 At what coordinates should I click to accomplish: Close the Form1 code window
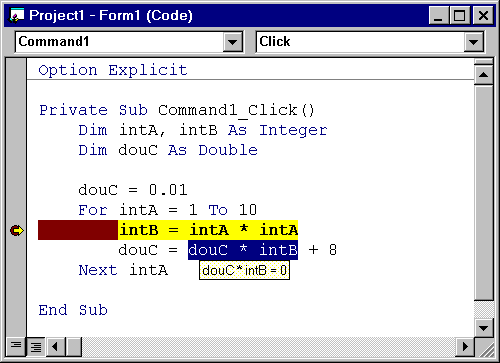coord(483,15)
